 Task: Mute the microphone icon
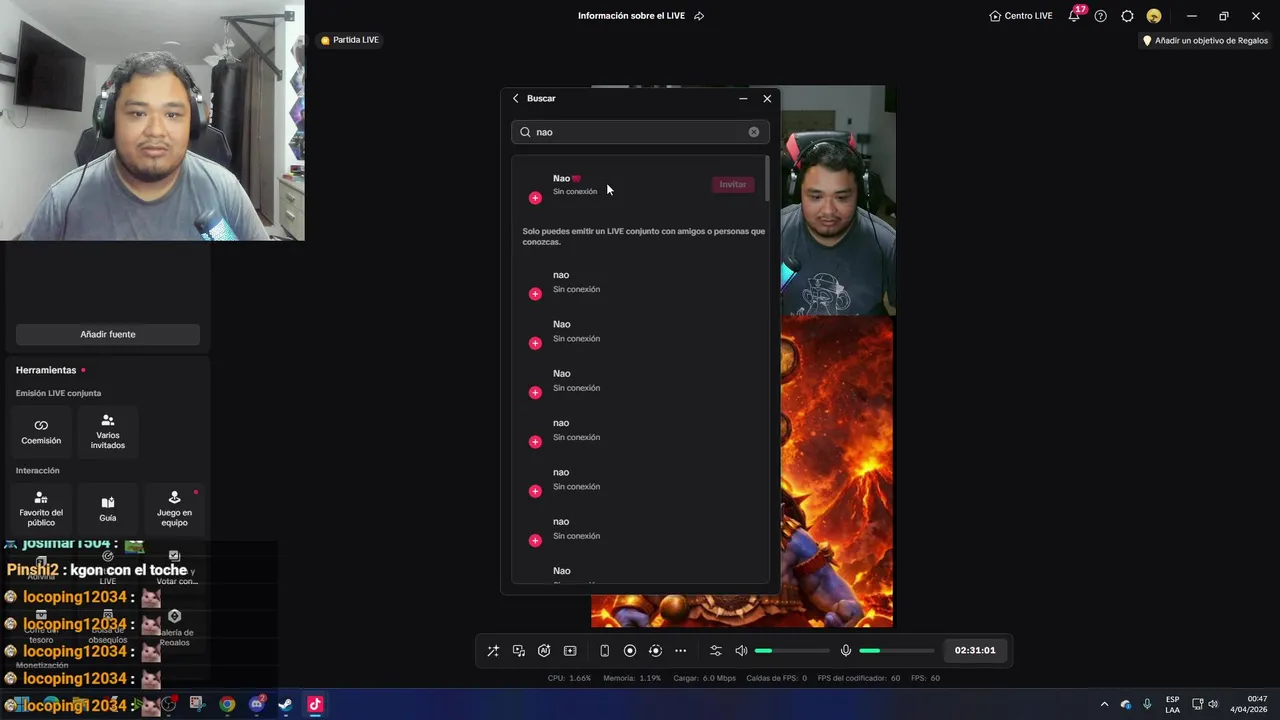pos(846,651)
